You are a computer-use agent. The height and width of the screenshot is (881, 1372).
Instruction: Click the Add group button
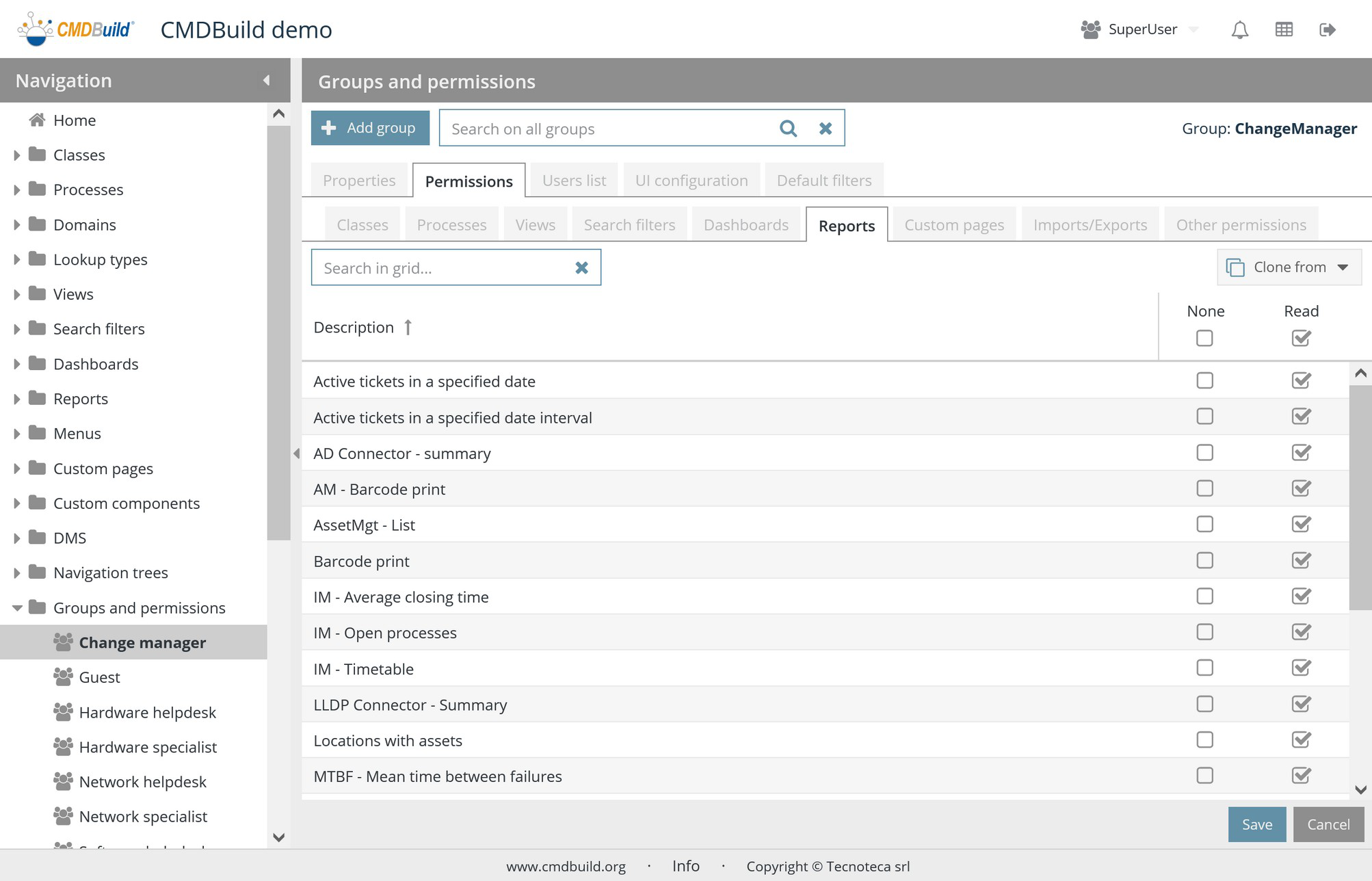pyautogui.click(x=370, y=128)
